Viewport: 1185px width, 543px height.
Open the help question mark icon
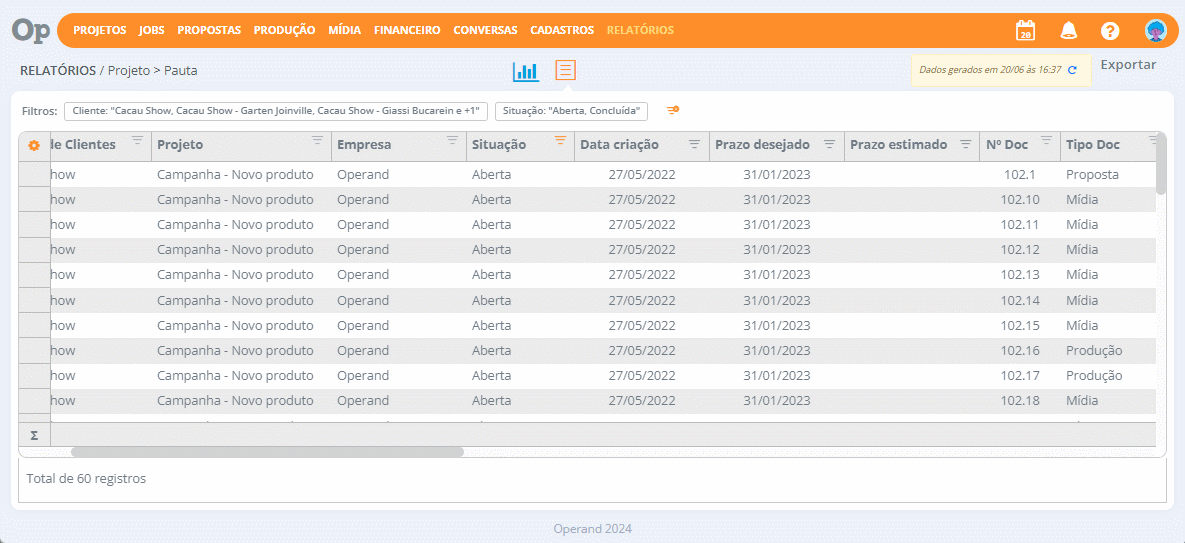pyautogui.click(x=1109, y=31)
